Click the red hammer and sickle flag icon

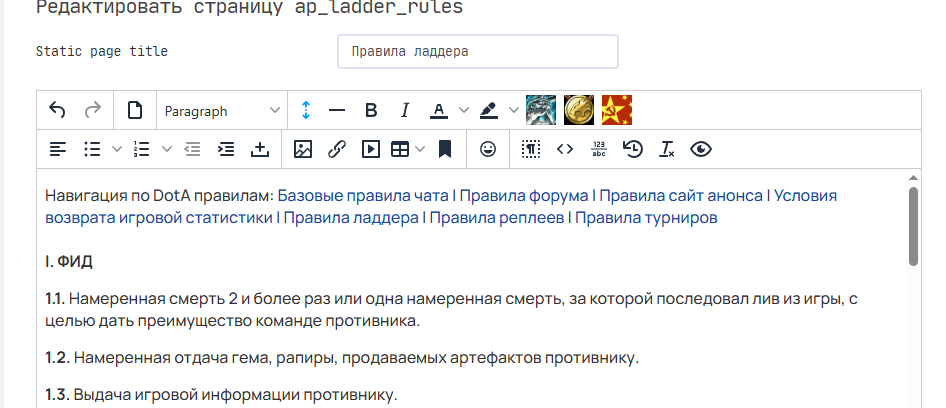click(617, 110)
